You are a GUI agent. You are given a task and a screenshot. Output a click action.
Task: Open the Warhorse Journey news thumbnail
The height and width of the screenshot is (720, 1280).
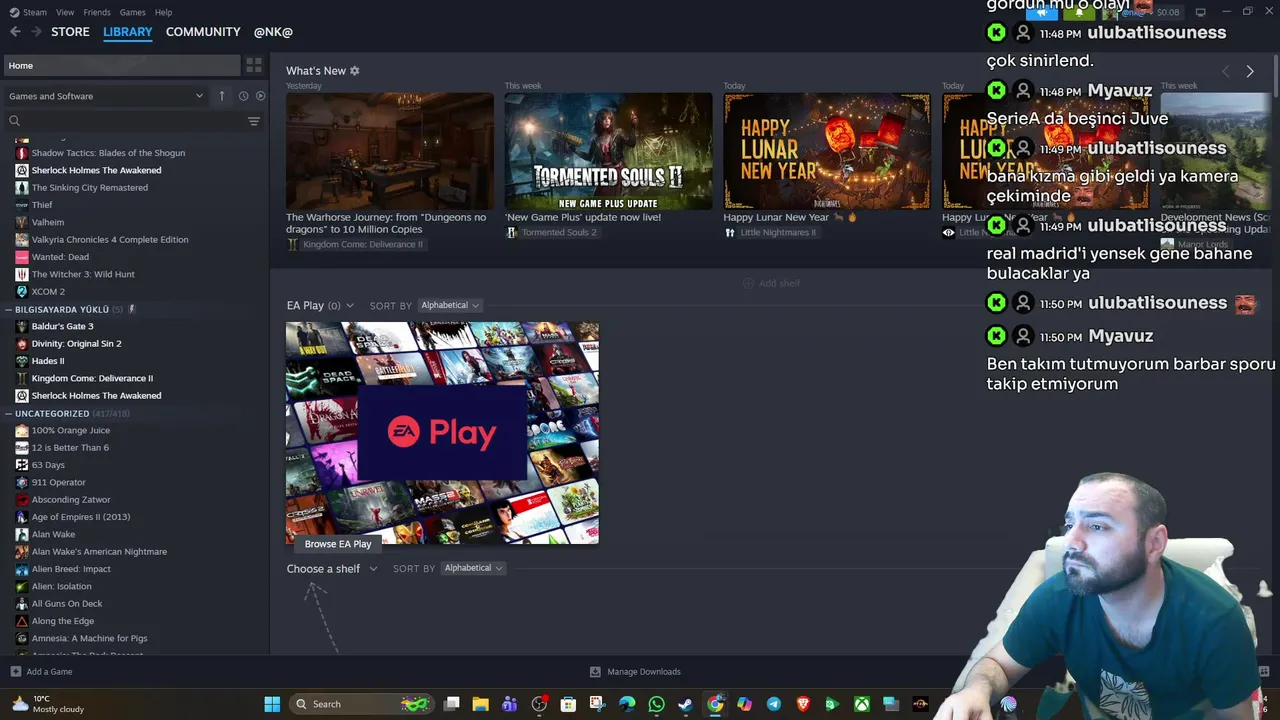coord(390,151)
